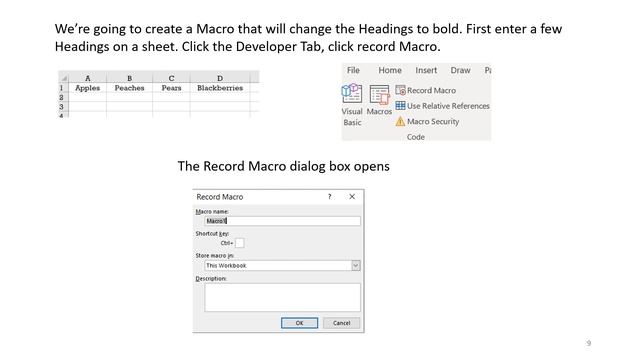Screen dimensions: 640x360
Task: Close the Record Macro dialog
Action: click(x=352, y=197)
